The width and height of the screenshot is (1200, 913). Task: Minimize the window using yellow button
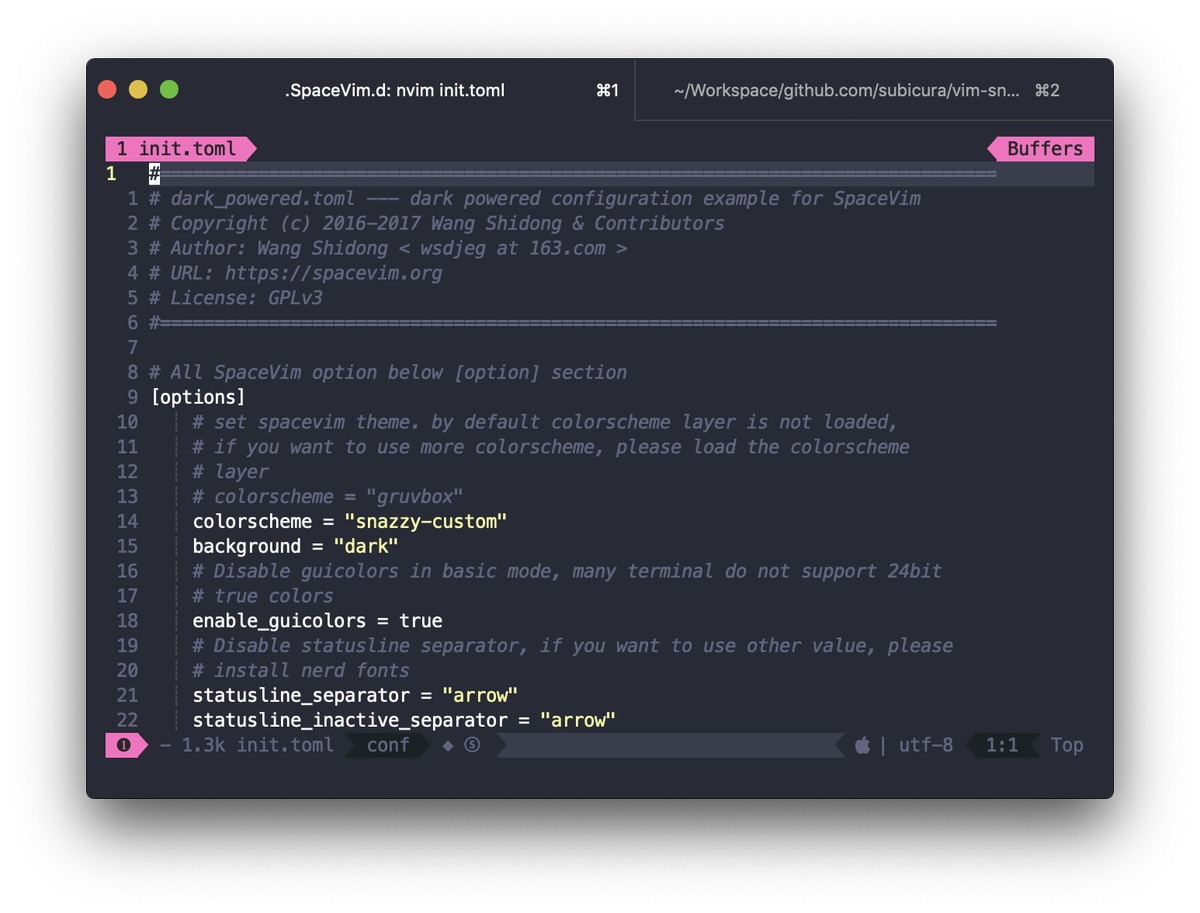138,90
